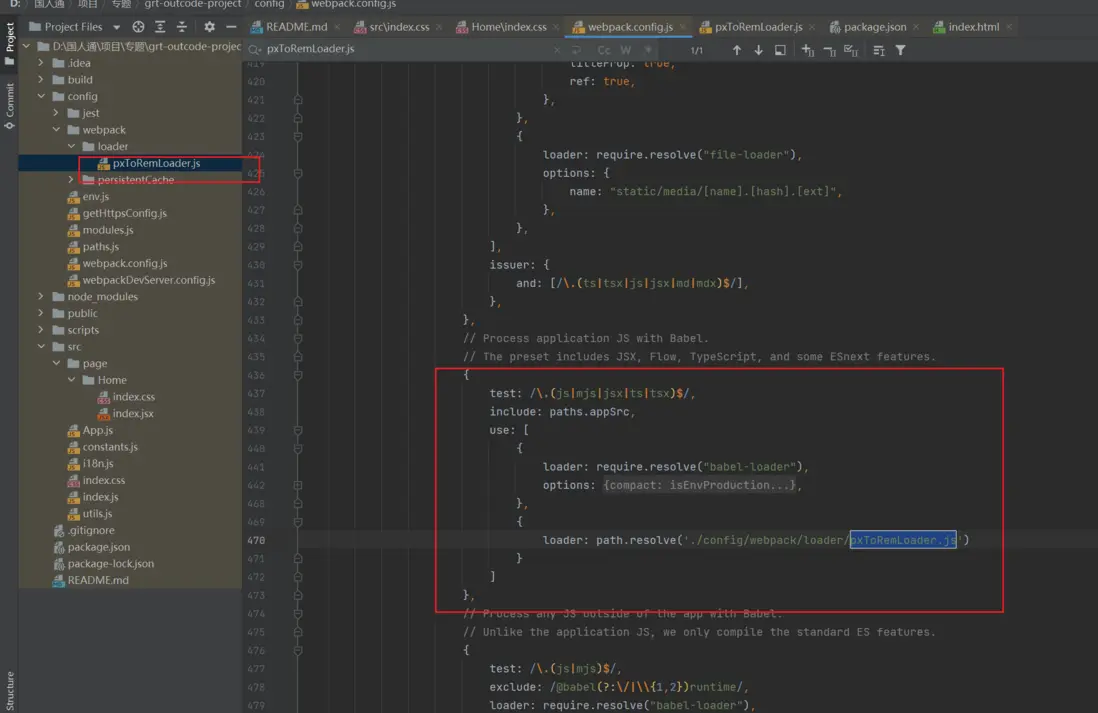
Task: Switch to the pxToRemLoader.js editor tab
Action: pos(758,27)
